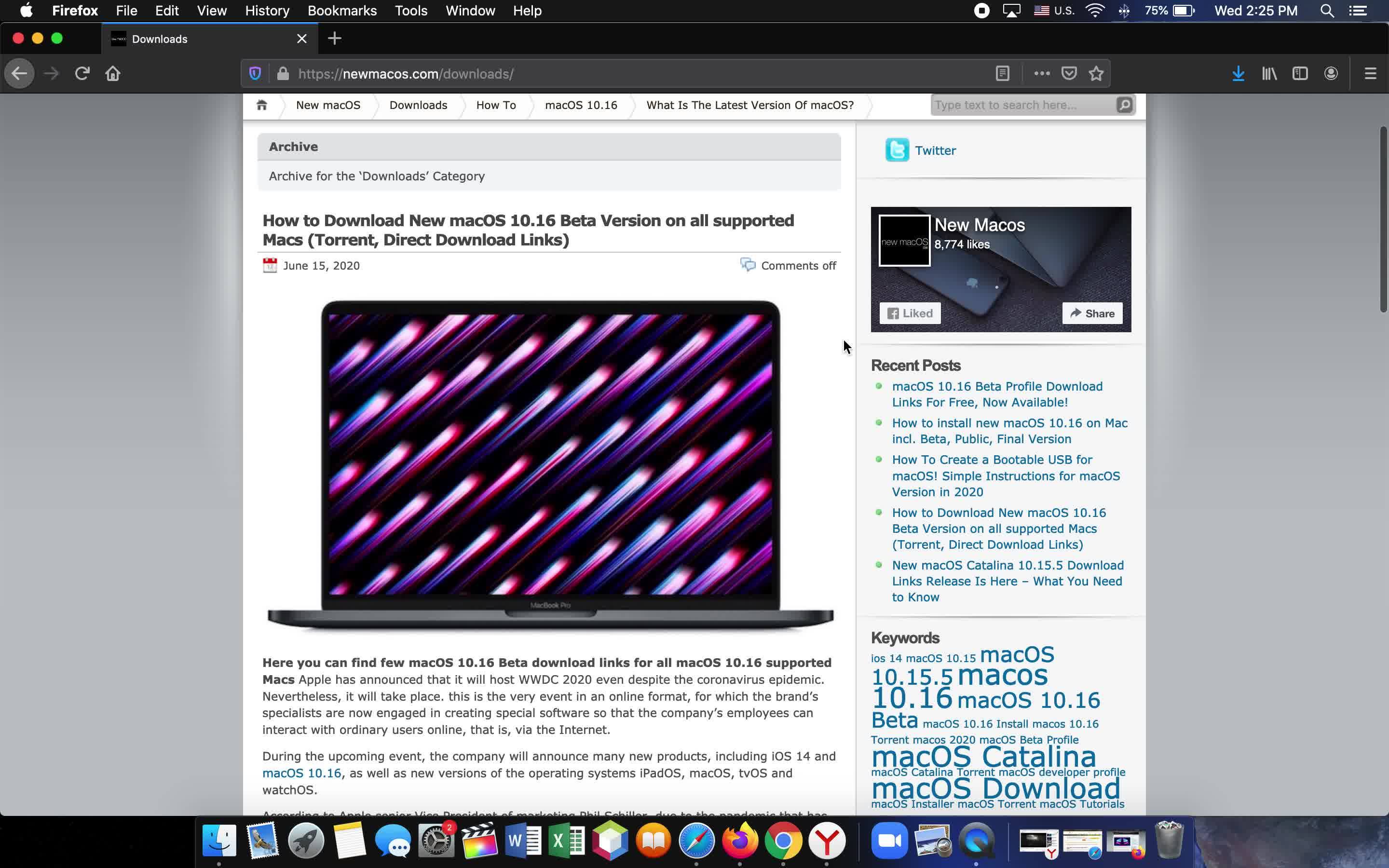Open the Downloads item in site navigation
Image resolution: width=1389 pixels, height=868 pixels.
[418, 105]
